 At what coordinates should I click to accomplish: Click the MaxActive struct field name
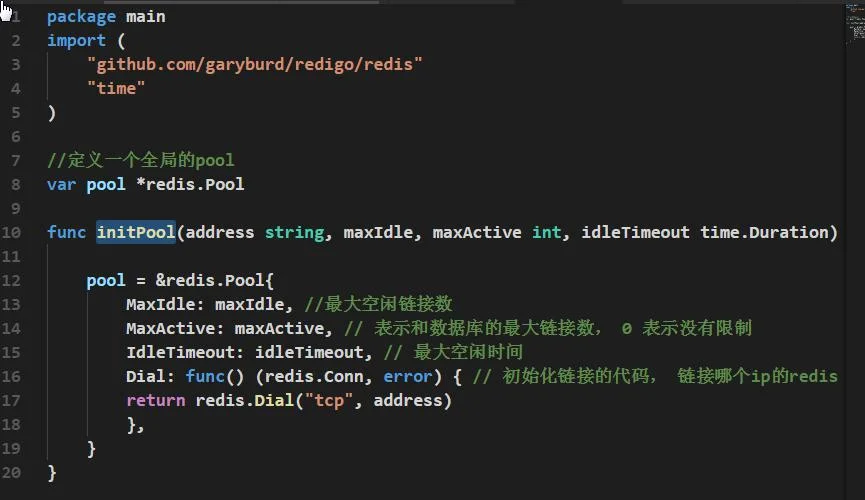[170, 329]
